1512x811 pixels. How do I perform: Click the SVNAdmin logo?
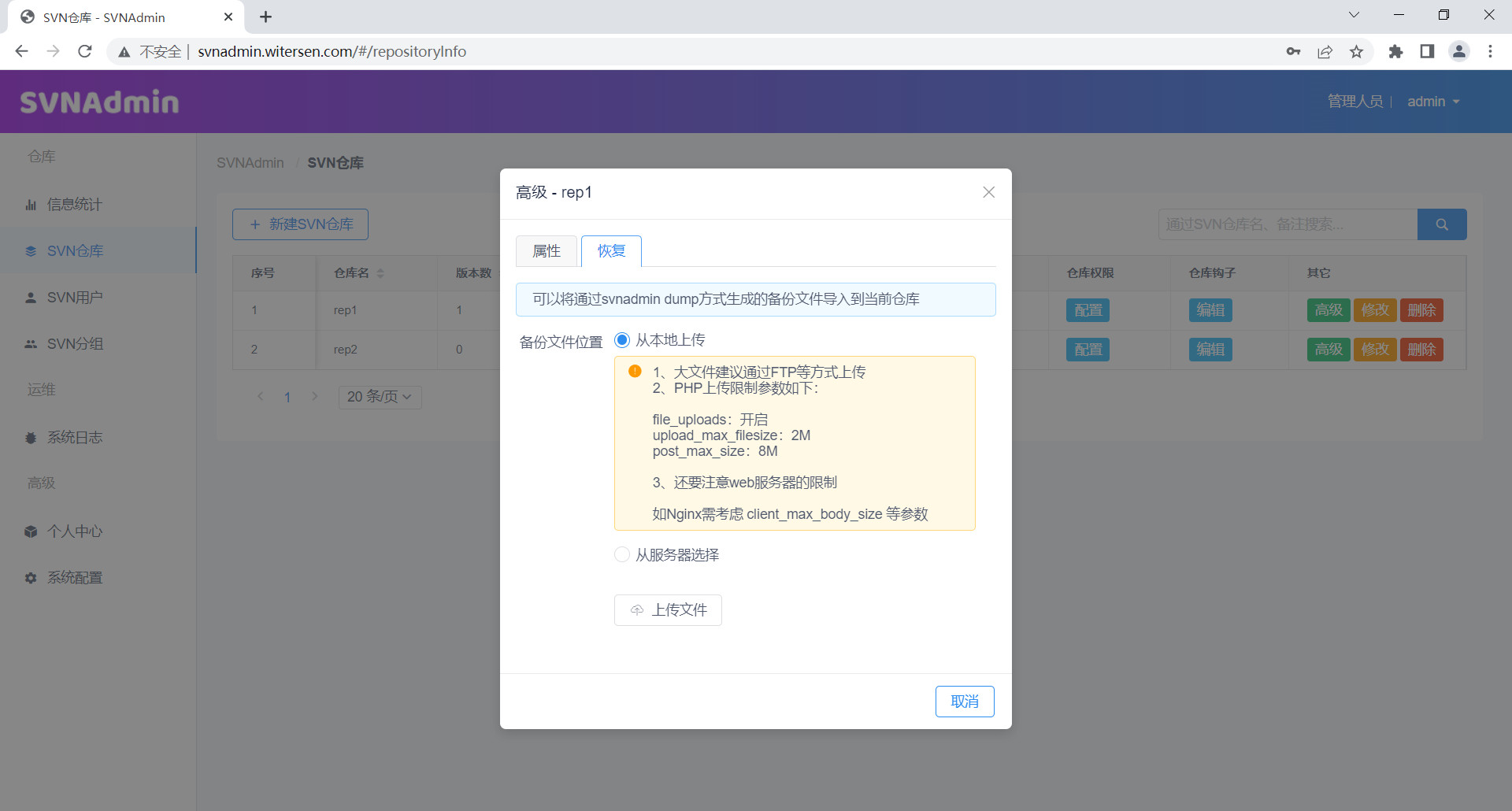pos(99,102)
